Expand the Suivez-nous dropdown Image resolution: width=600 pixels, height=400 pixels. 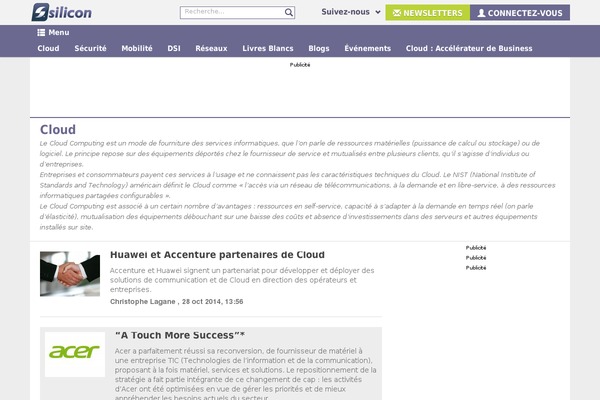click(x=351, y=12)
